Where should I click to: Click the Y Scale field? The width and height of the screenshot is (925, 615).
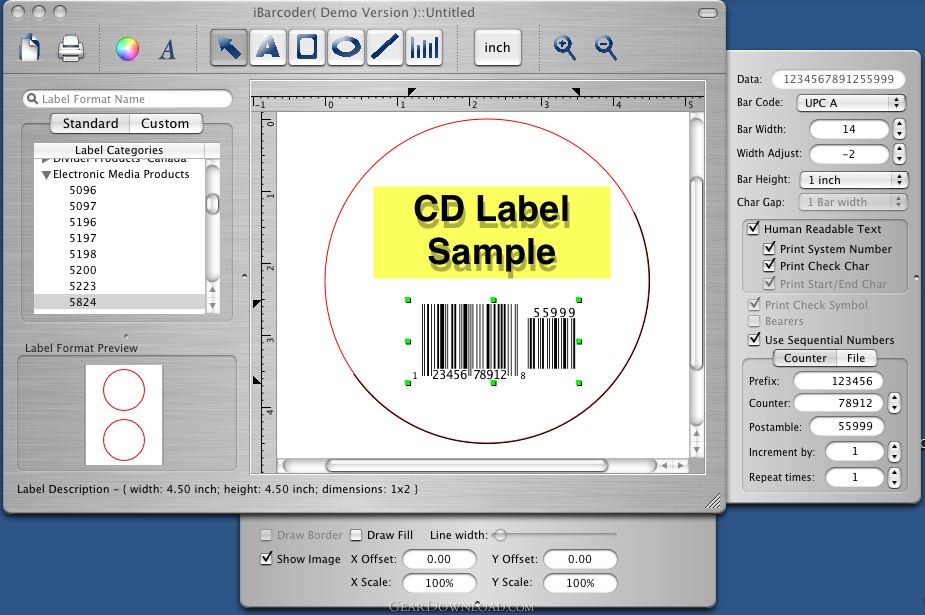pos(580,583)
